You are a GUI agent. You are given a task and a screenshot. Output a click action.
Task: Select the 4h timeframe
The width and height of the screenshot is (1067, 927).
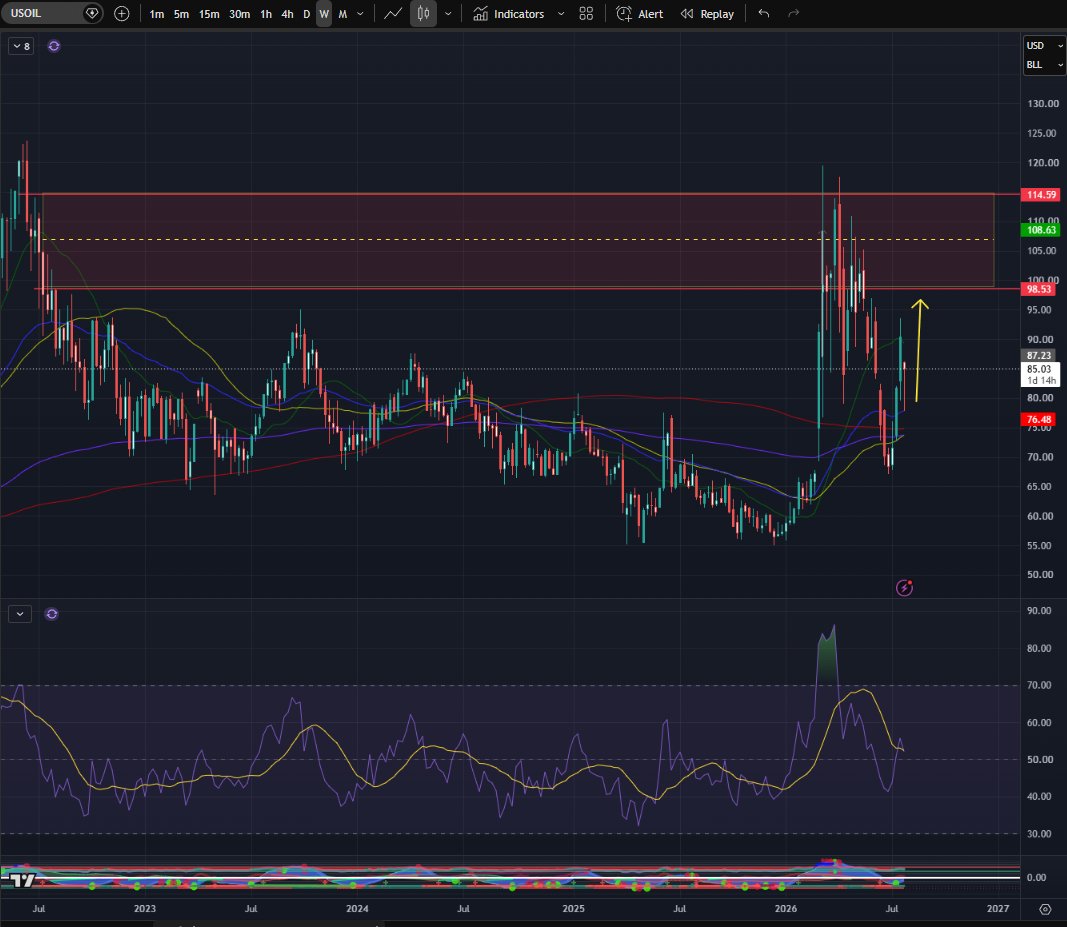point(287,14)
